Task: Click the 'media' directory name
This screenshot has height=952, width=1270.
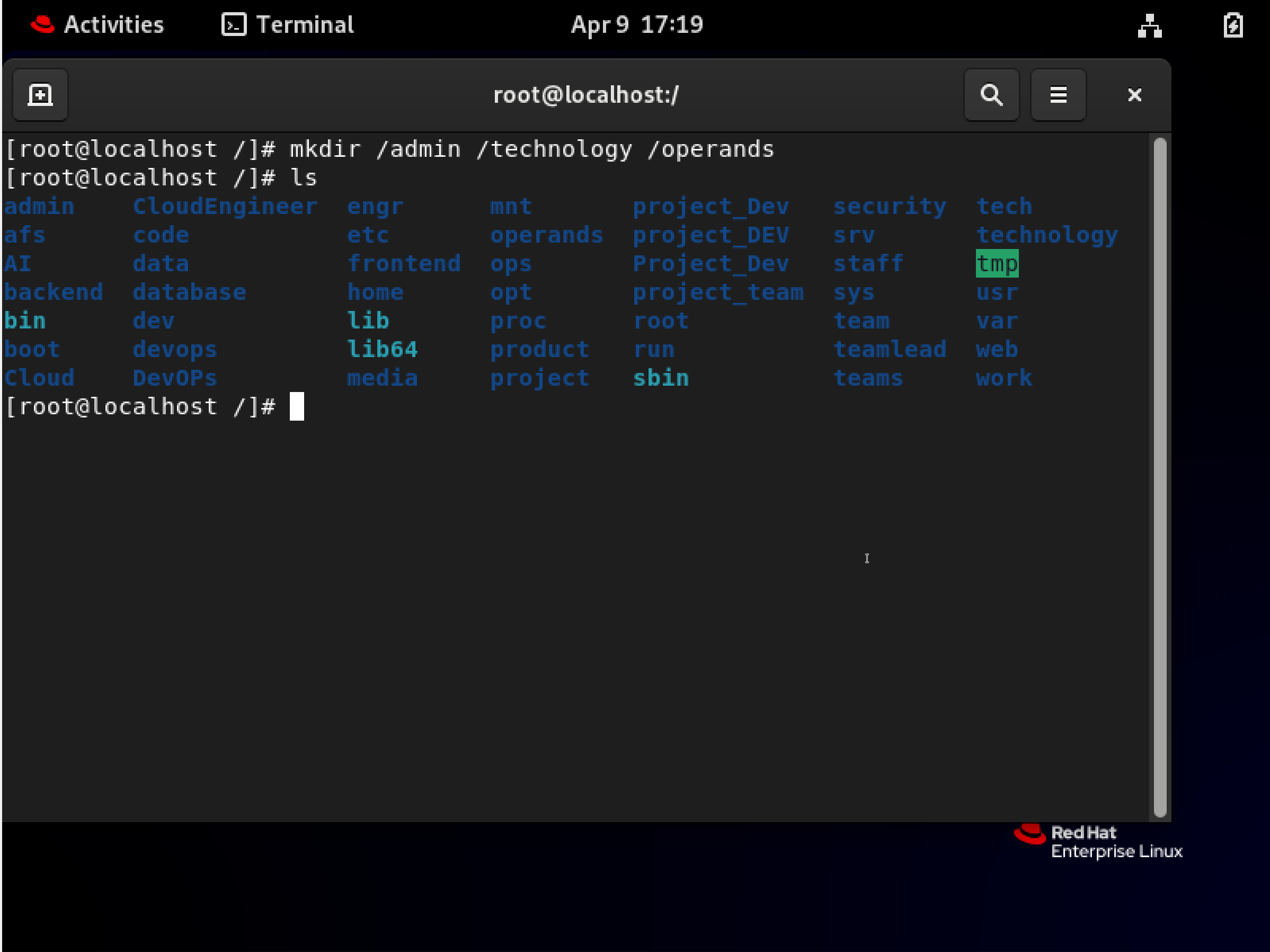Action: (383, 378)
